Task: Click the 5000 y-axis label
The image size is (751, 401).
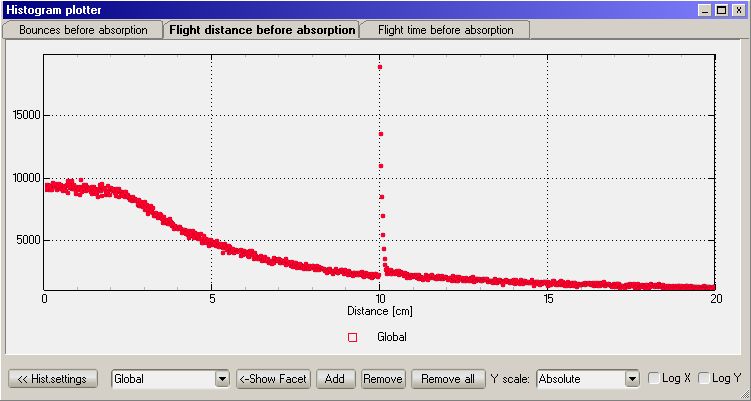Action: coord(28,241)
